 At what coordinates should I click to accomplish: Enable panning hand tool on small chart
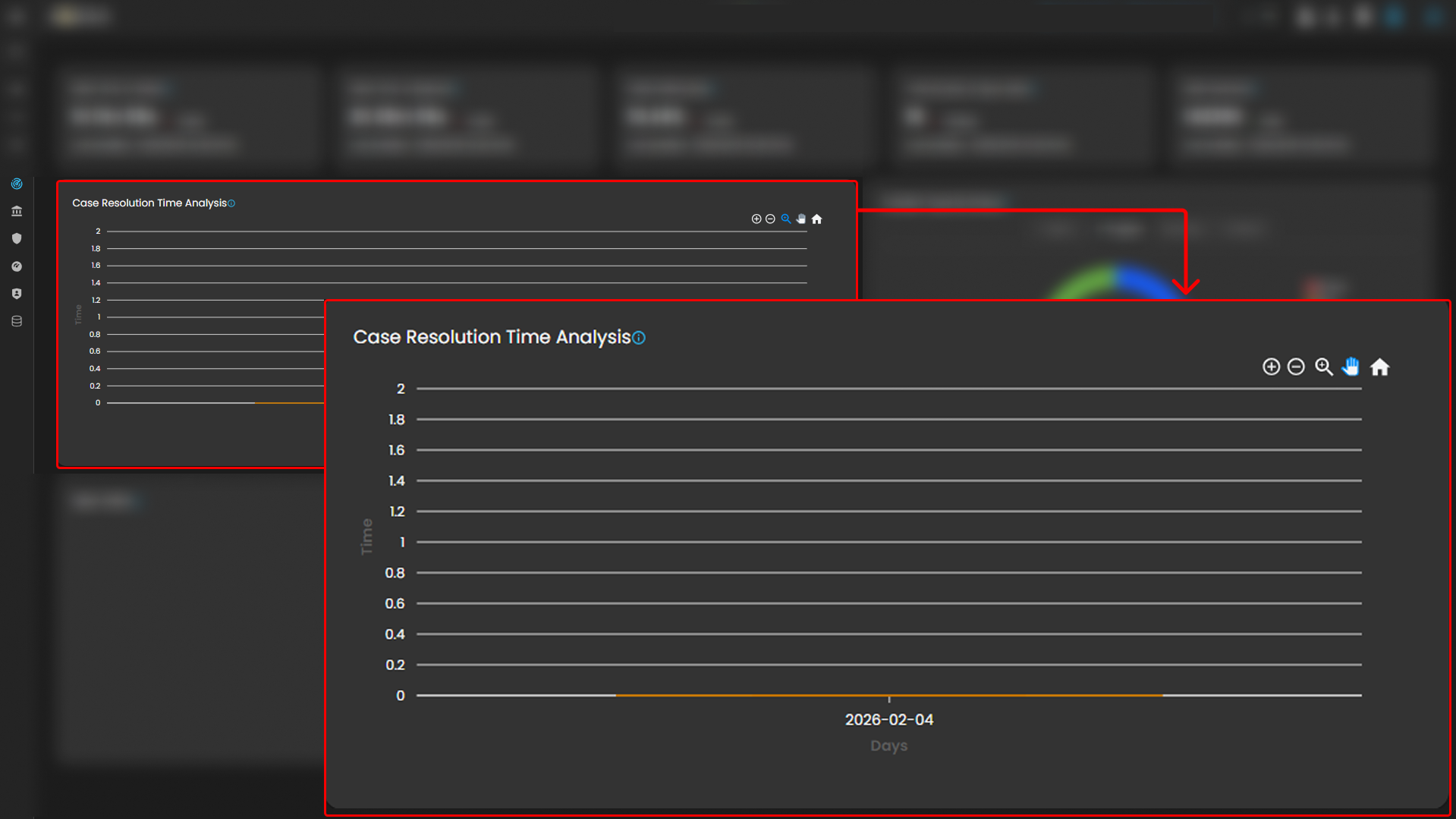[801, 219]
